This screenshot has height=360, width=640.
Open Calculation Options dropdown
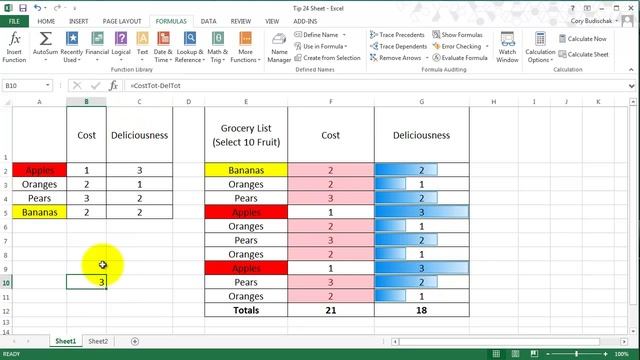pos(540,47)
